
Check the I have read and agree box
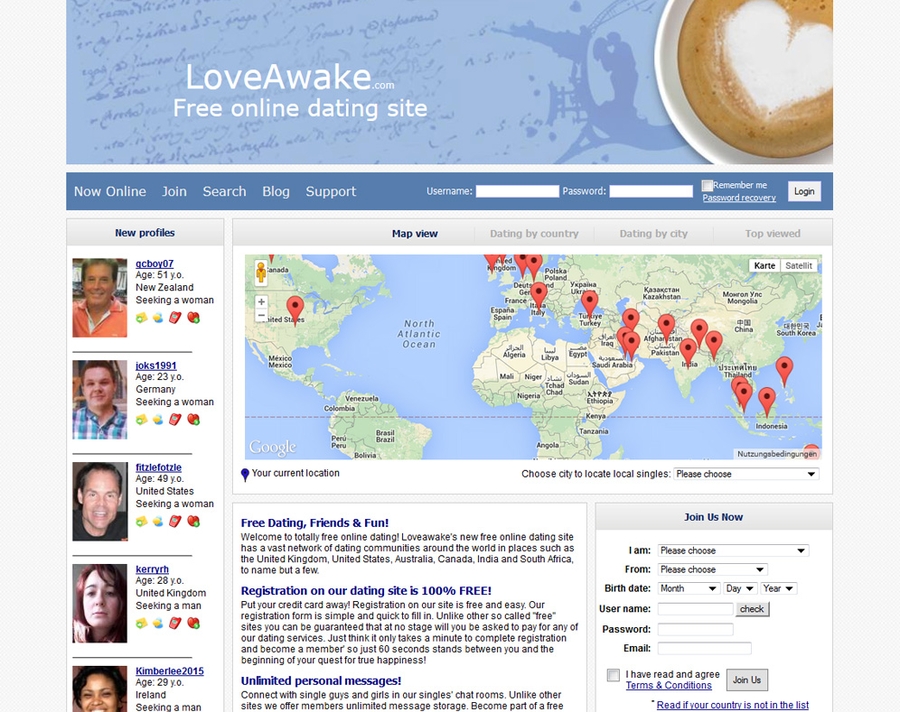(613, 675)
